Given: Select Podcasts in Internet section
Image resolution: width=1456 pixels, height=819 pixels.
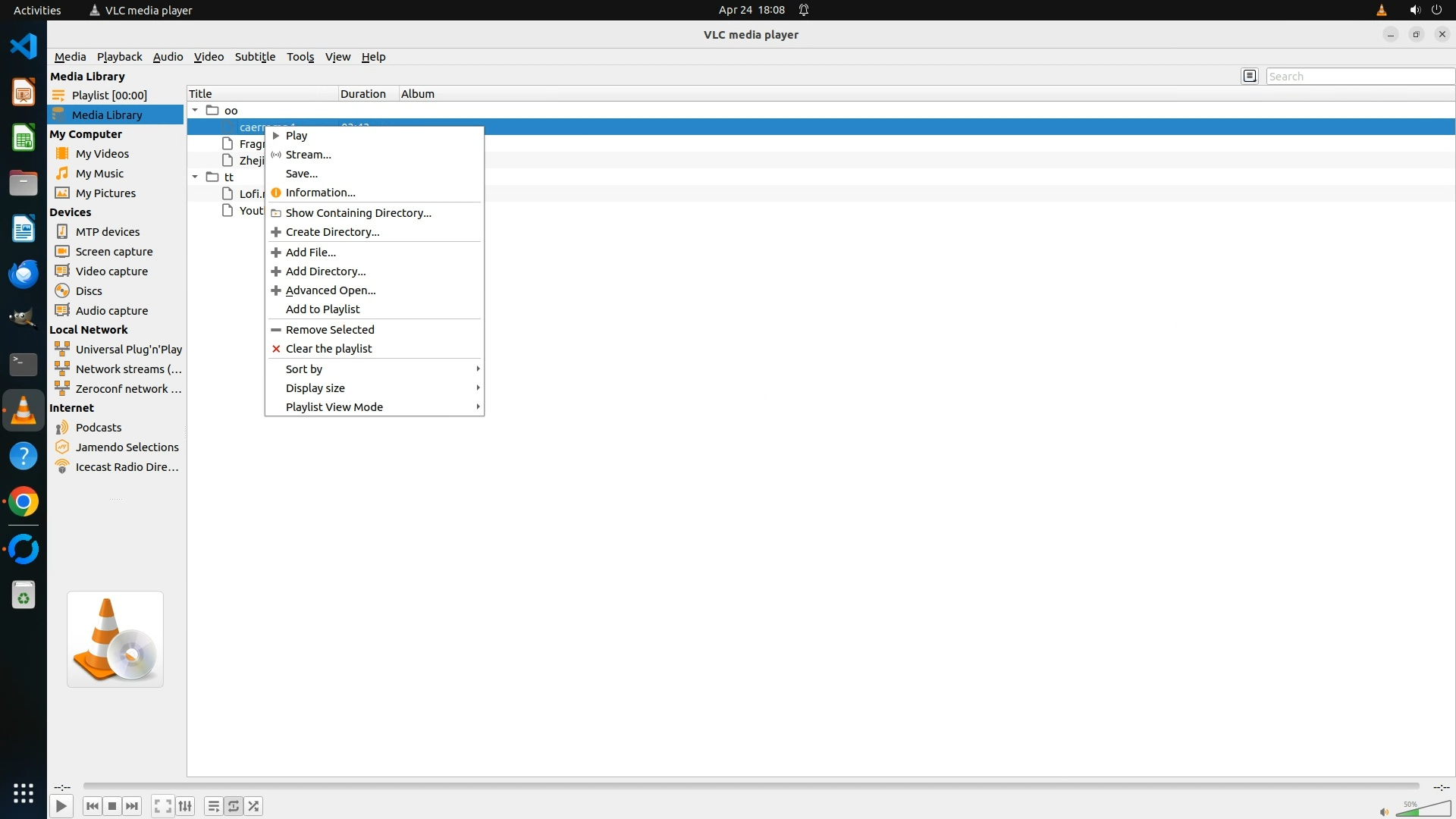Looking at the screenshot, I should (99, 428).
